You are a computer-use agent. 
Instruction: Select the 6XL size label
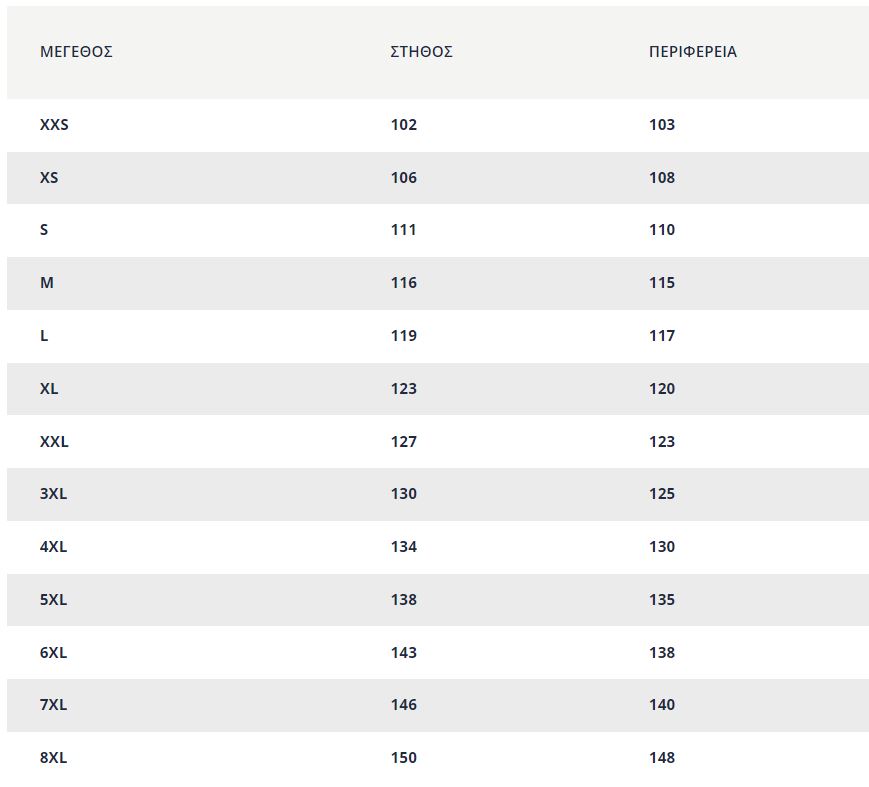pos(53,653)
